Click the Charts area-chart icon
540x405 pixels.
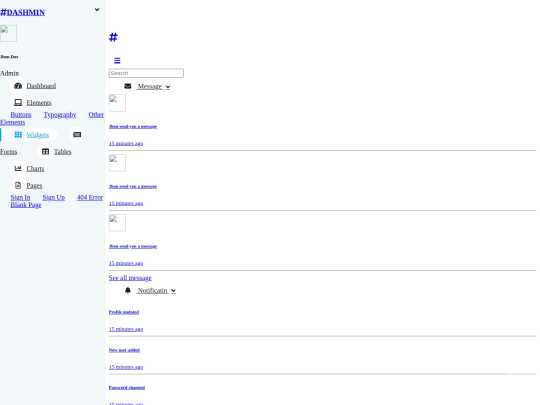coord(18,168)
